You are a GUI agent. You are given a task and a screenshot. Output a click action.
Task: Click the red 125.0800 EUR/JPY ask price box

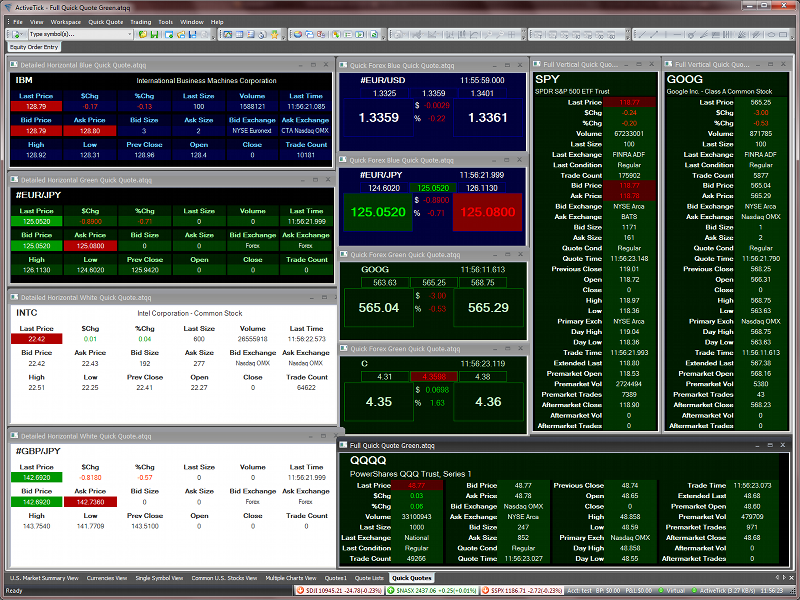click(488, 212)
